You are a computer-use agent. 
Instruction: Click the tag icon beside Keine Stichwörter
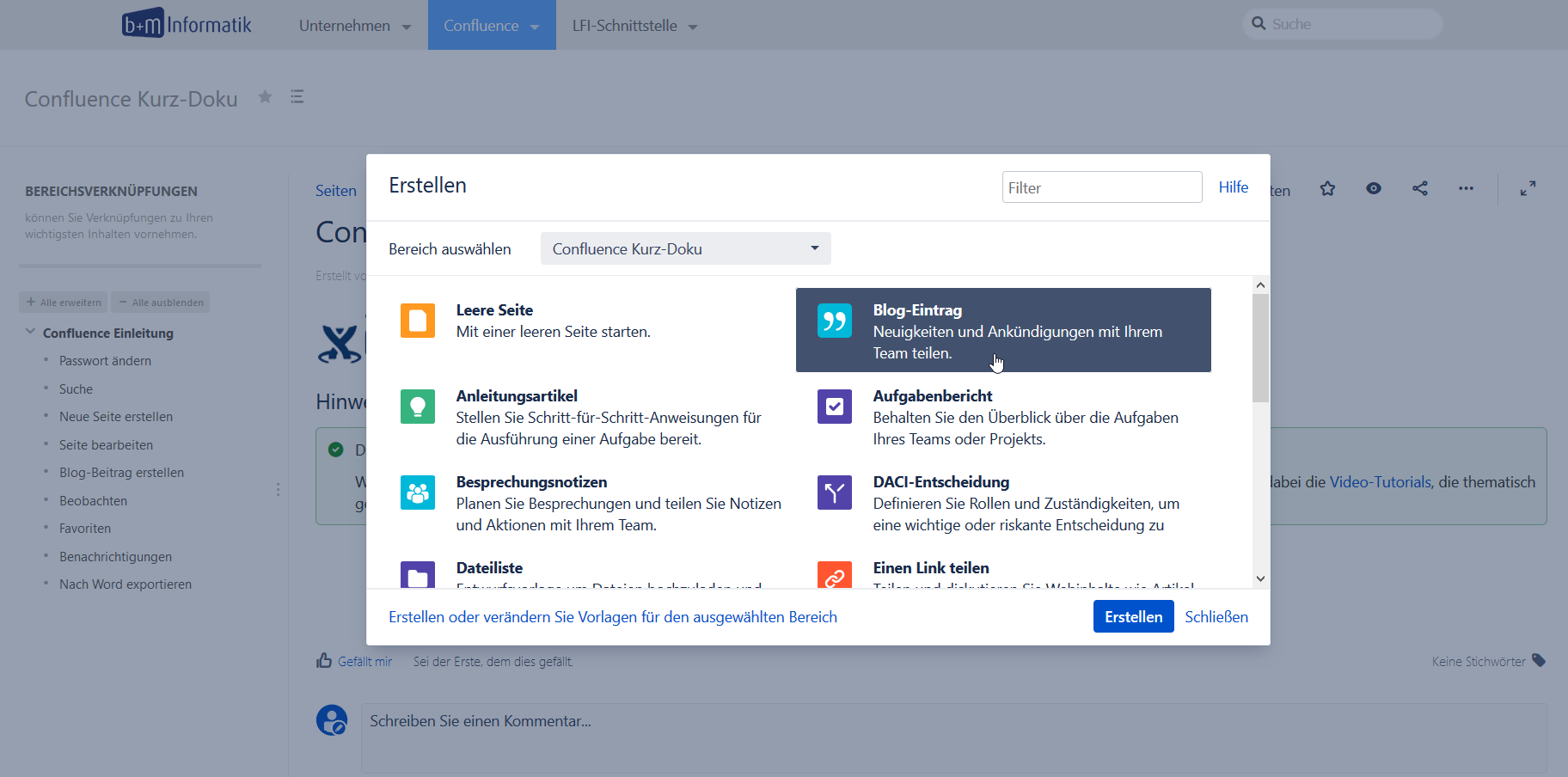tap(1539, 660)
